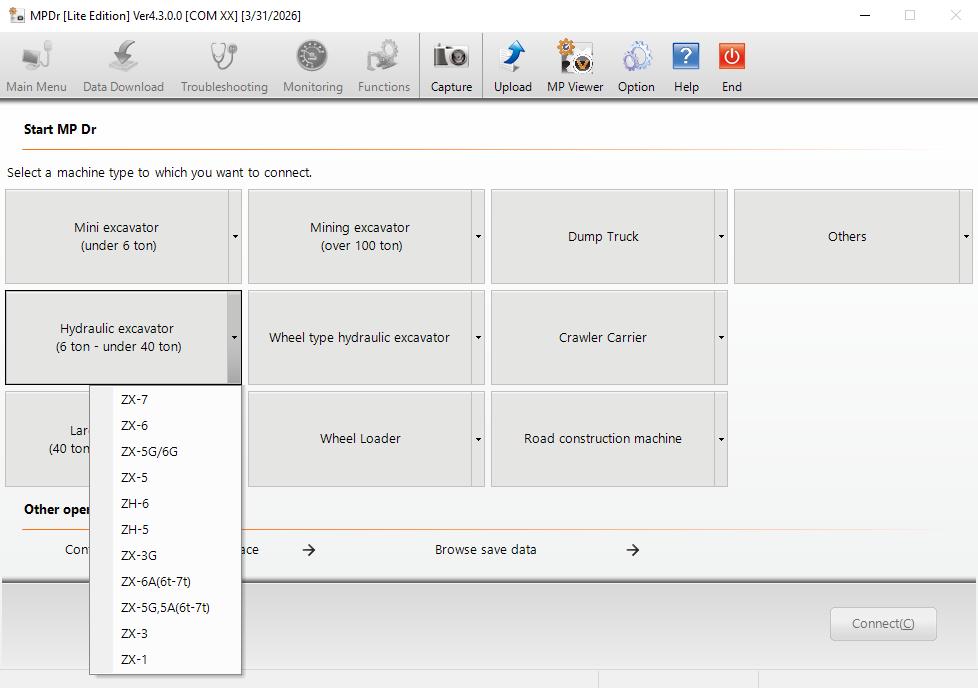
Task: Choose ZX-6 from the model list
Action: pos(165,425)
